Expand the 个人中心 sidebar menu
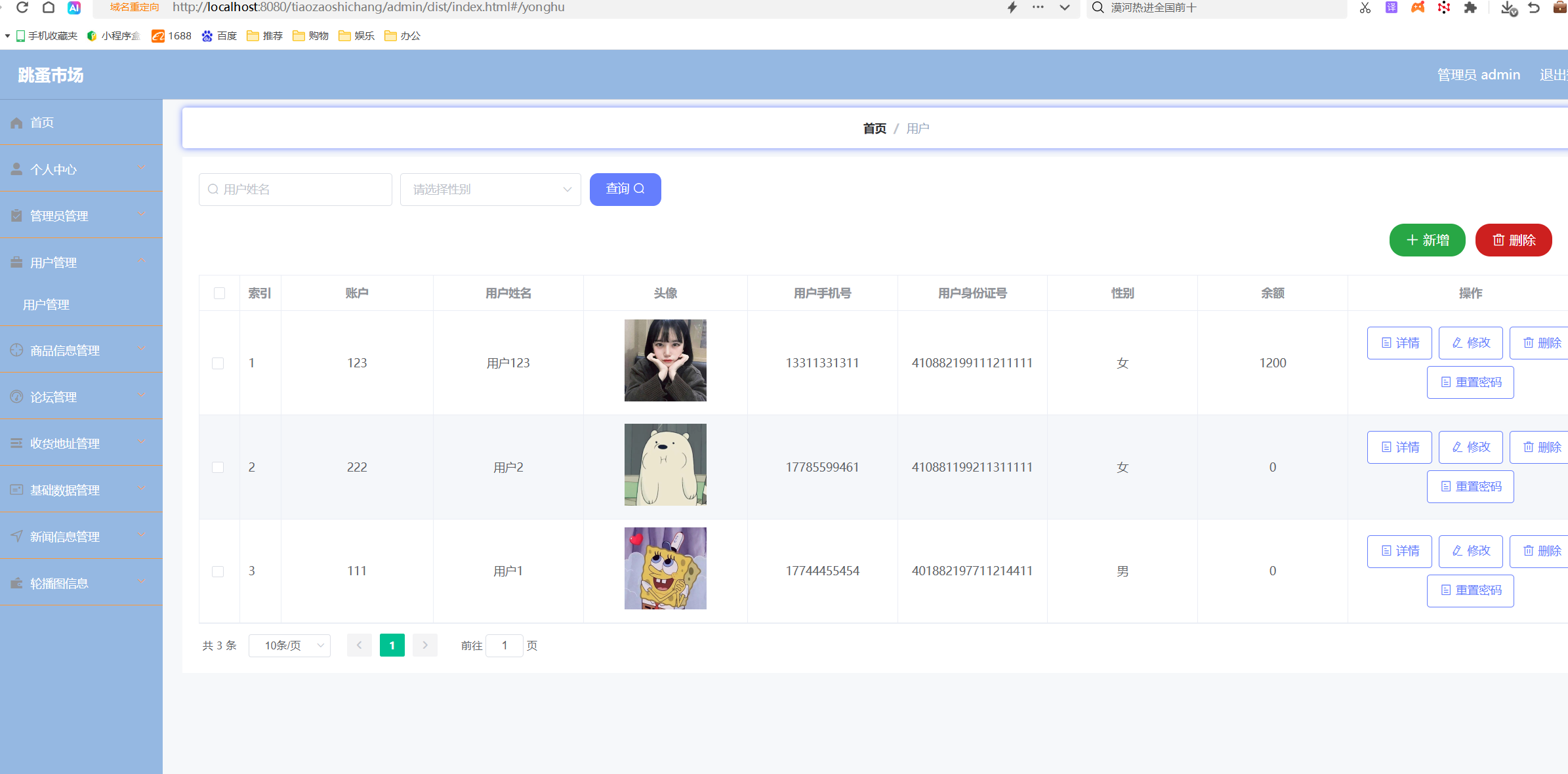1568x774 pixels. 81,169
